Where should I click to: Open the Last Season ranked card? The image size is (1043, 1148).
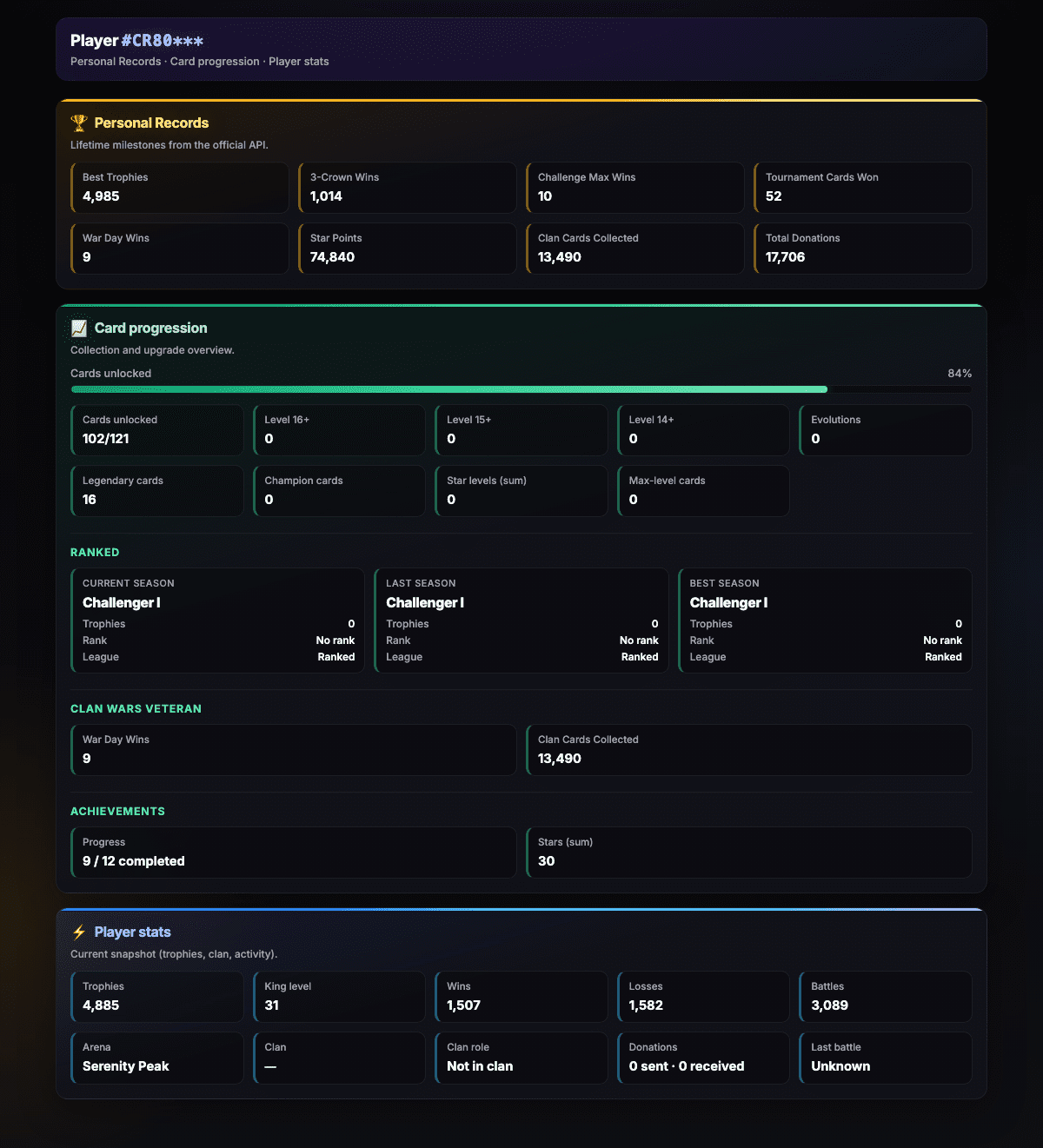521,620
